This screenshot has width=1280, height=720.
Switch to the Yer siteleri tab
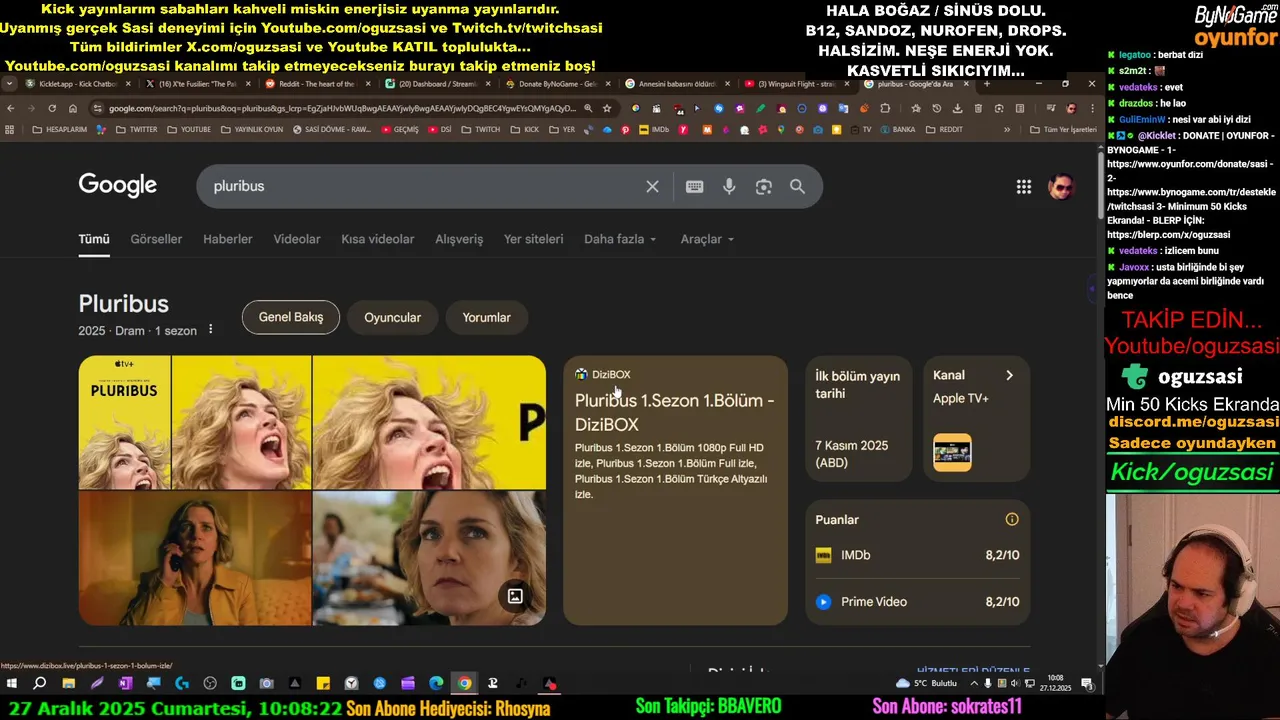click(533, 239)
